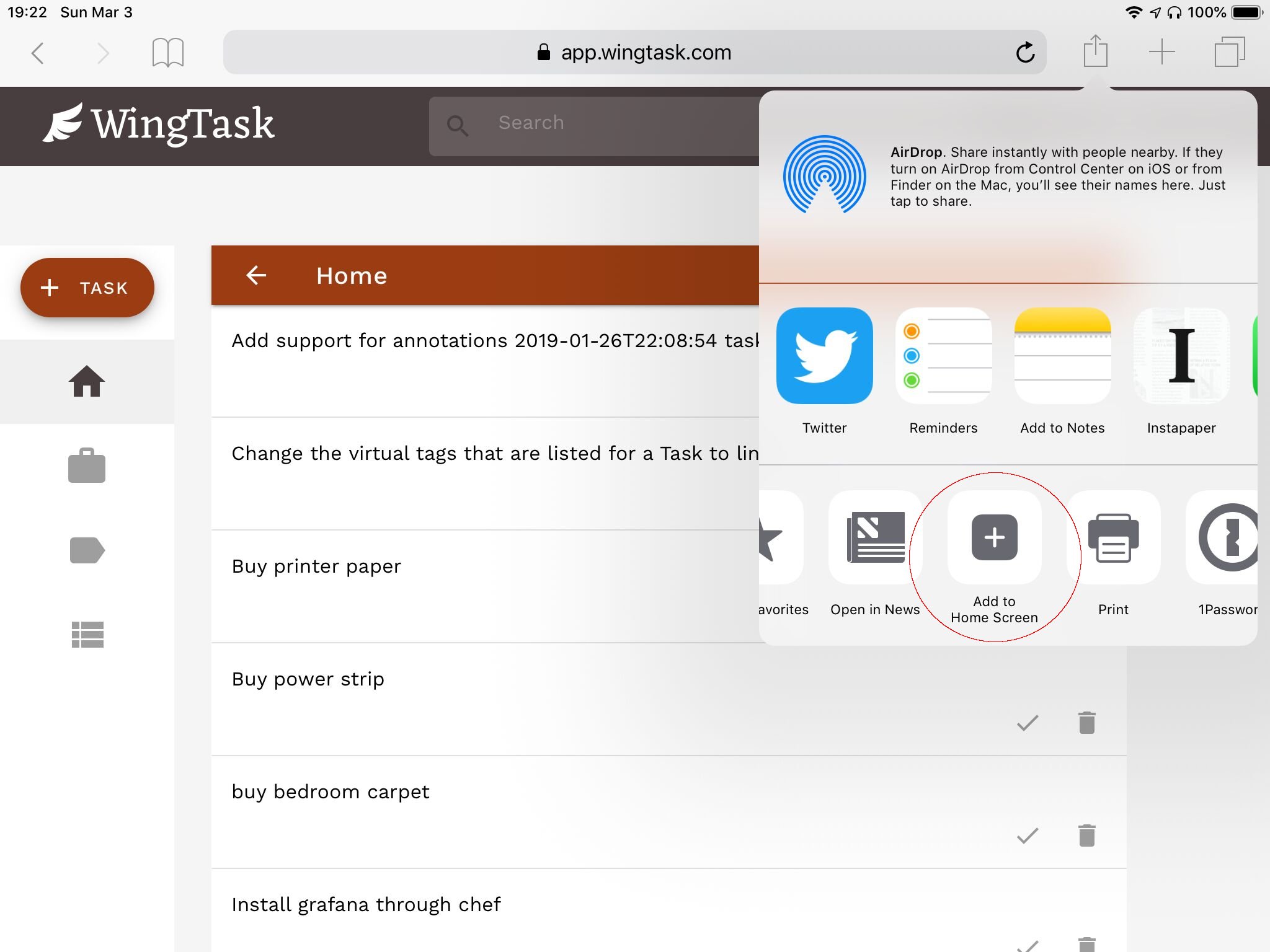Open the 'Buy power strip' task

(668, 699)
